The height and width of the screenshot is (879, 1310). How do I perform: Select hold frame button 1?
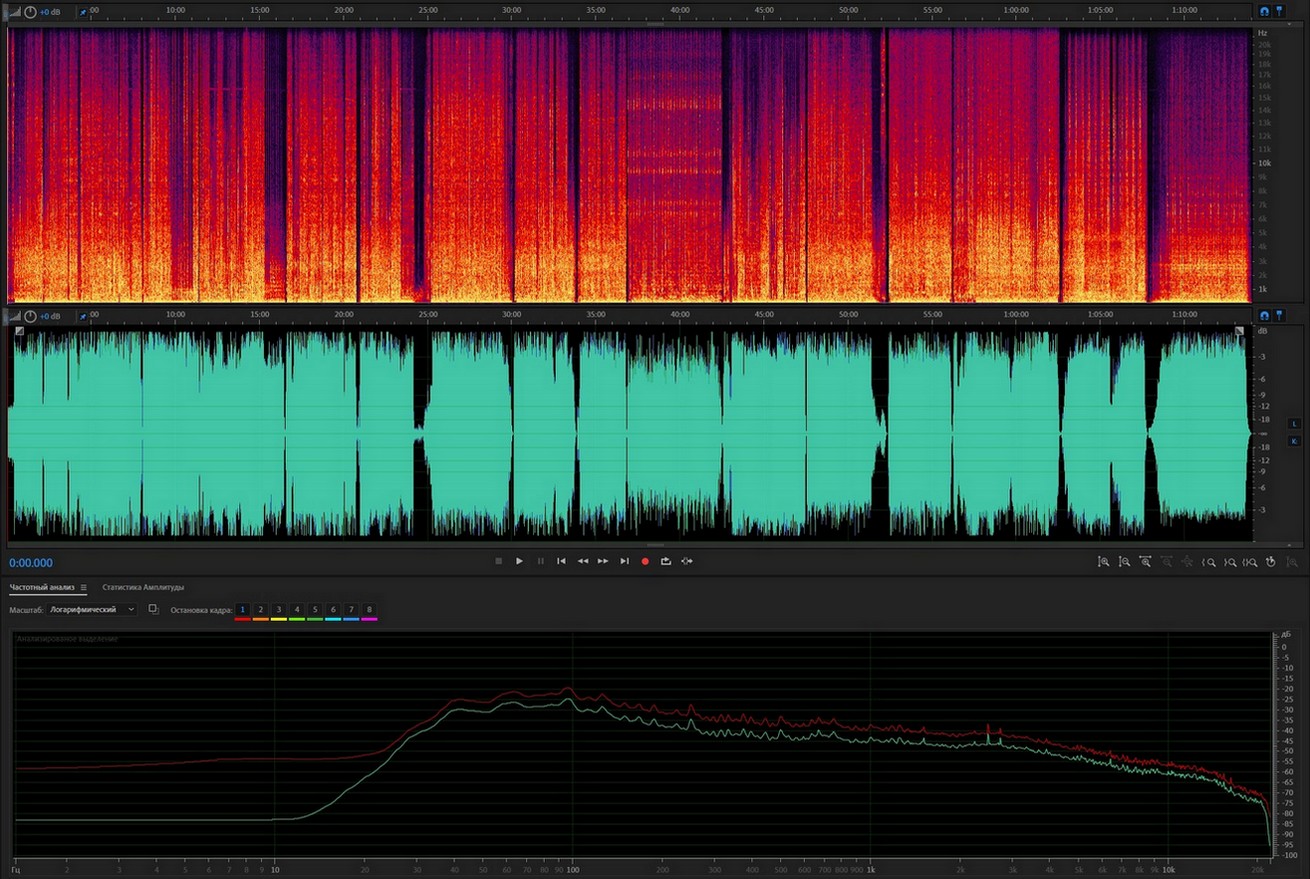tap(243, 609)
